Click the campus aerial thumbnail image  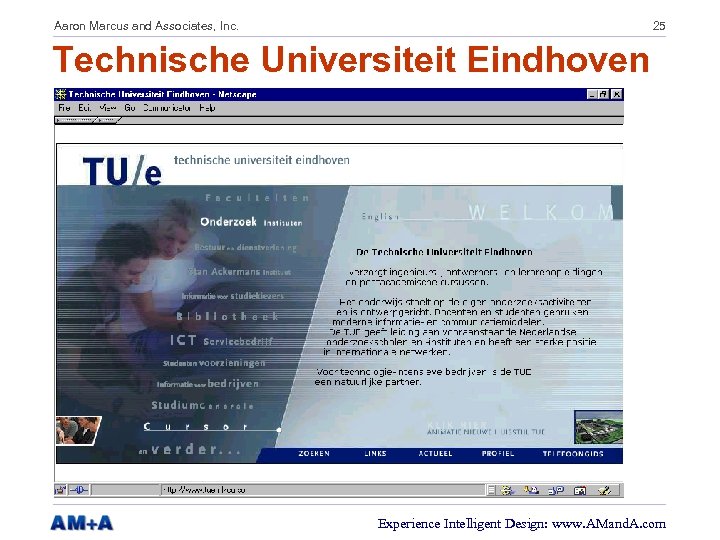click(598, 427)
